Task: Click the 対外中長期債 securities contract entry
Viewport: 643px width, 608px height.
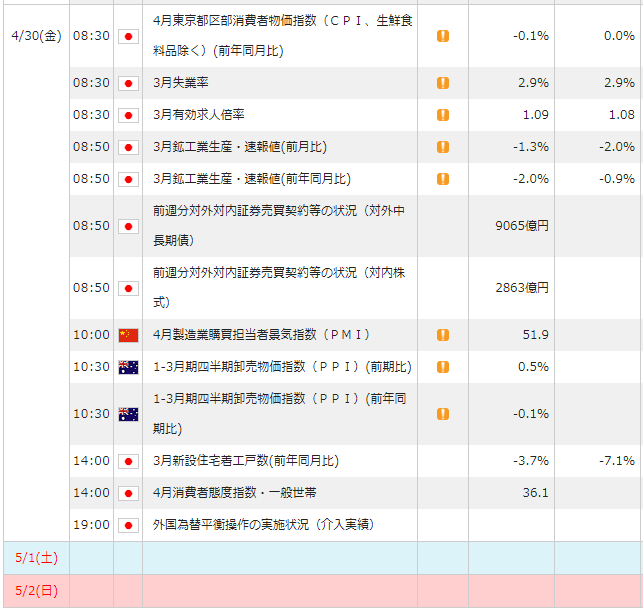Action: point(279,225)
